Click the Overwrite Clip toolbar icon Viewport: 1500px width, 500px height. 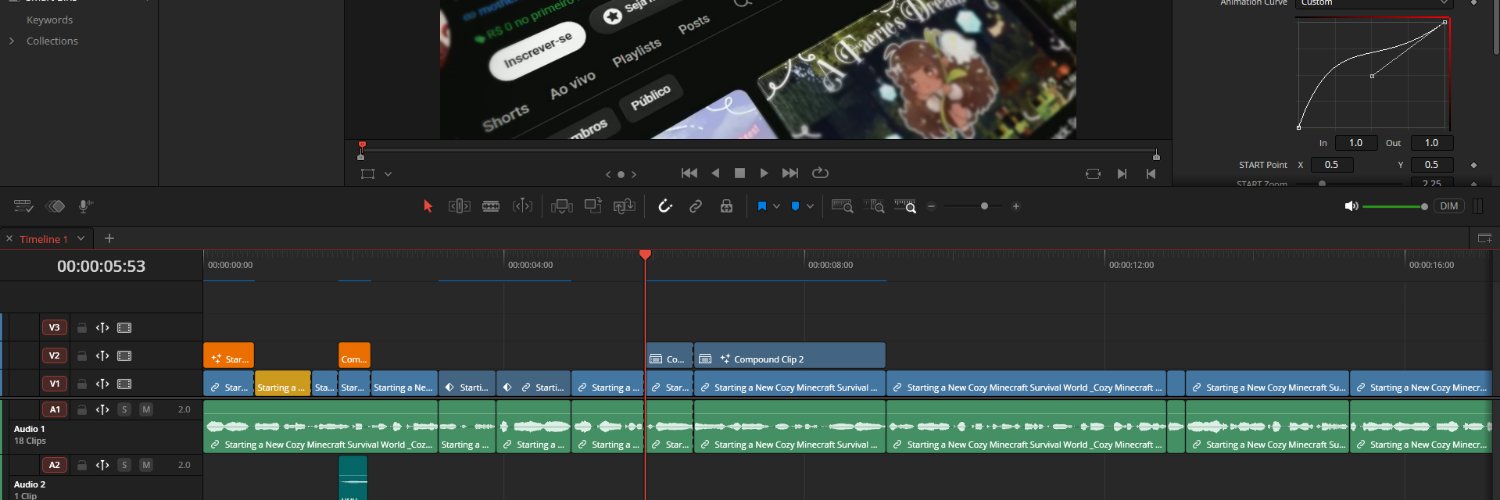point(593,206)
